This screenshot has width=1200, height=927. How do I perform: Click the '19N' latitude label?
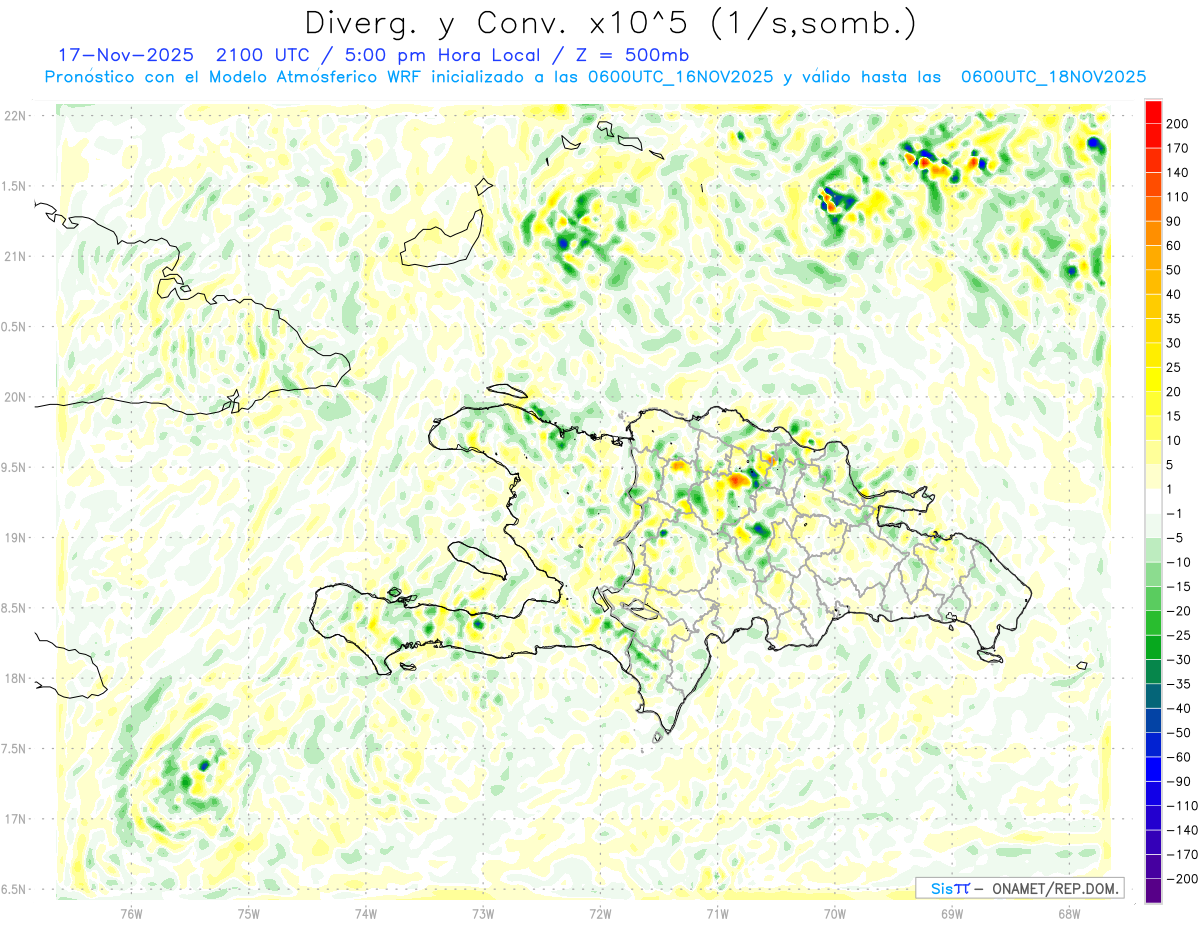(14, 538)
